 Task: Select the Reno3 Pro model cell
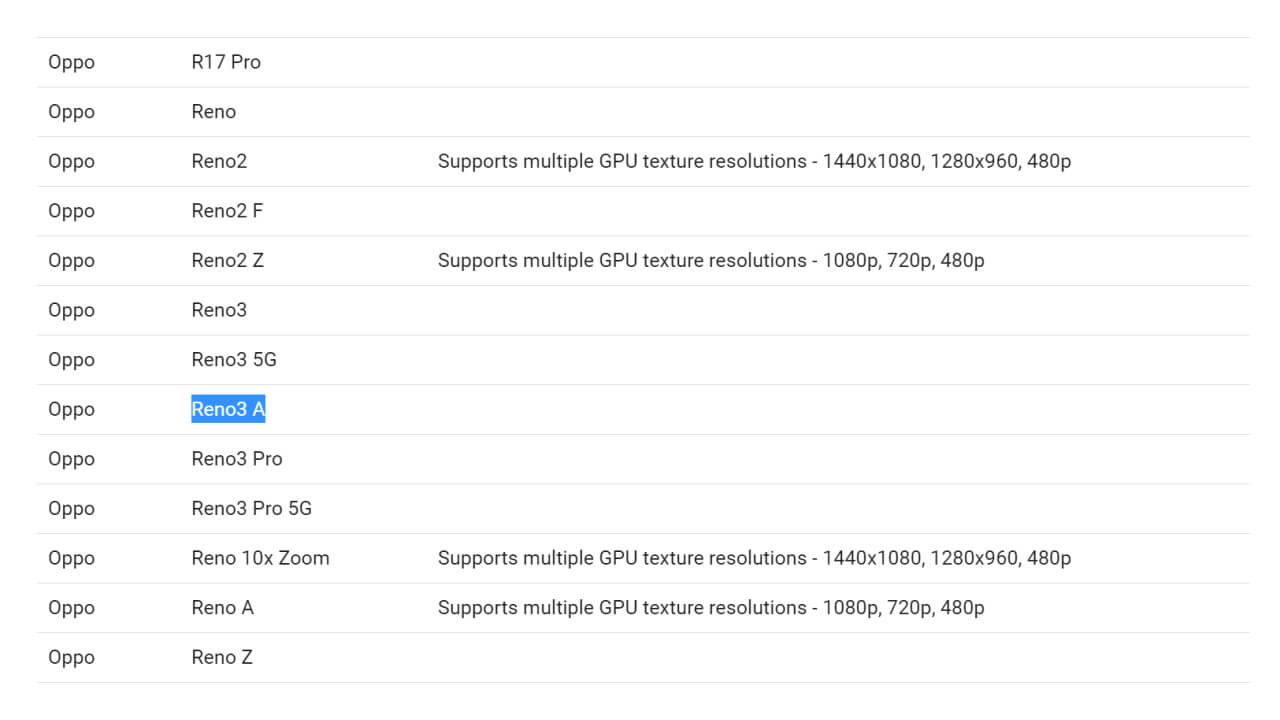(237, 459)
